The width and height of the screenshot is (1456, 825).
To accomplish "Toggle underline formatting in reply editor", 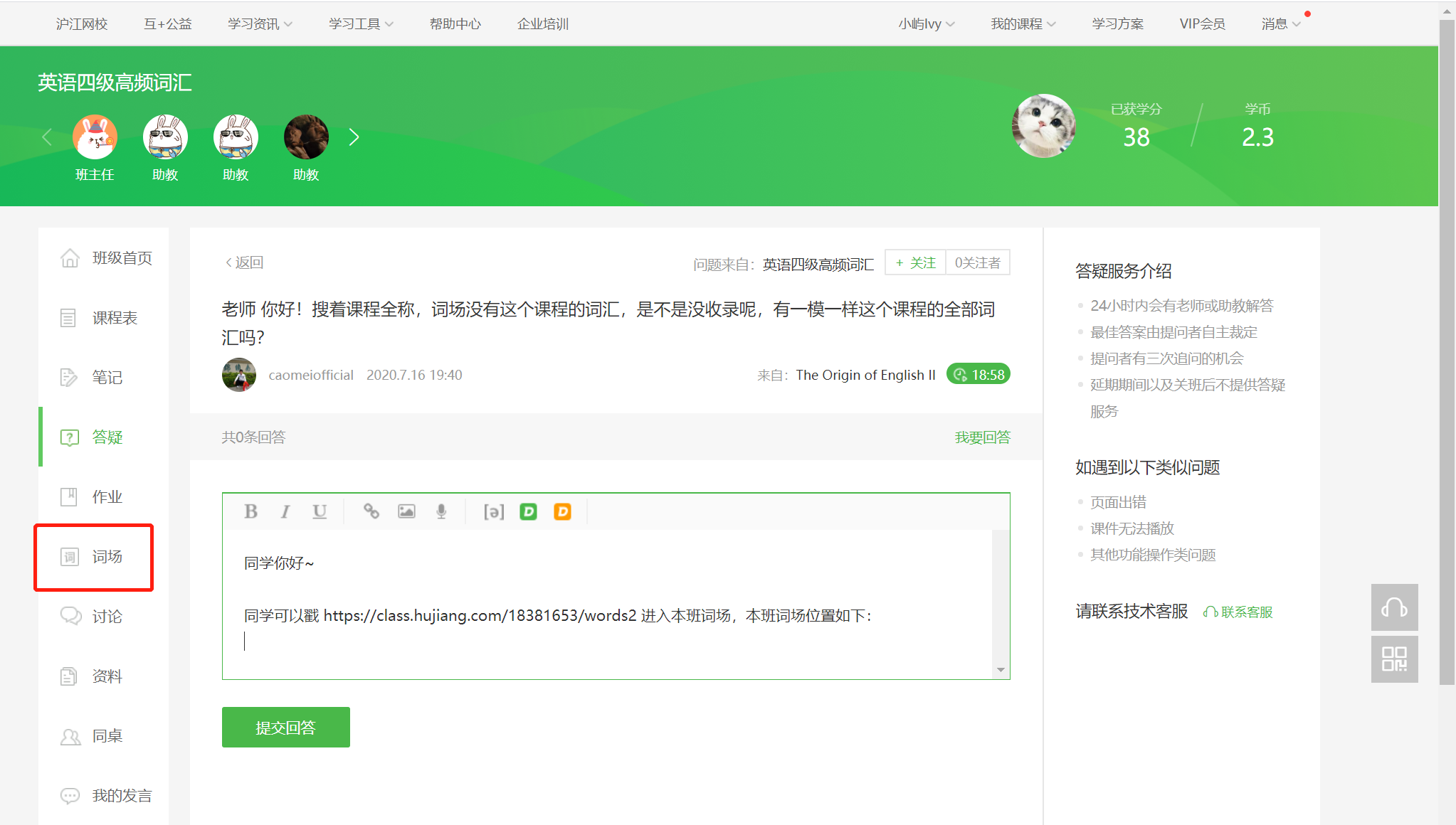I will [320, 511].
